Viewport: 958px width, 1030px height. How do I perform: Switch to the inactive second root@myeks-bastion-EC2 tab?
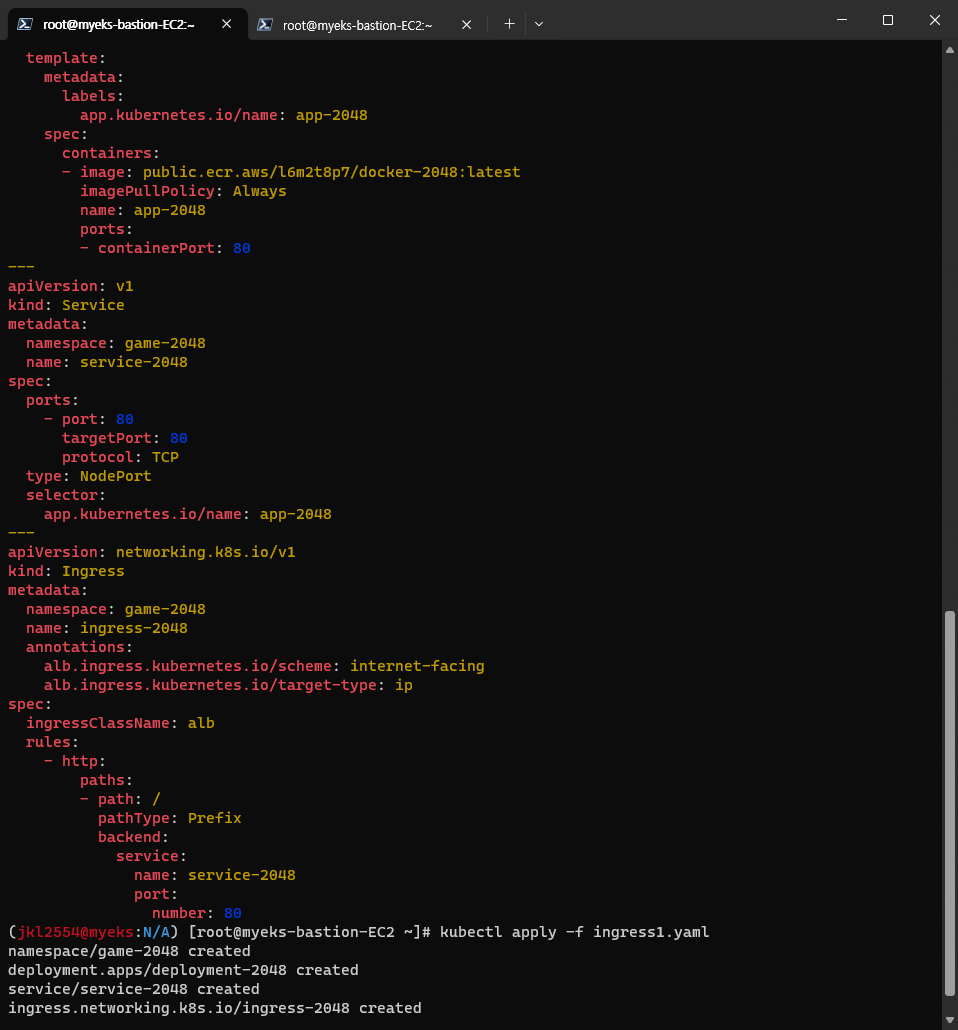point(367,25)
